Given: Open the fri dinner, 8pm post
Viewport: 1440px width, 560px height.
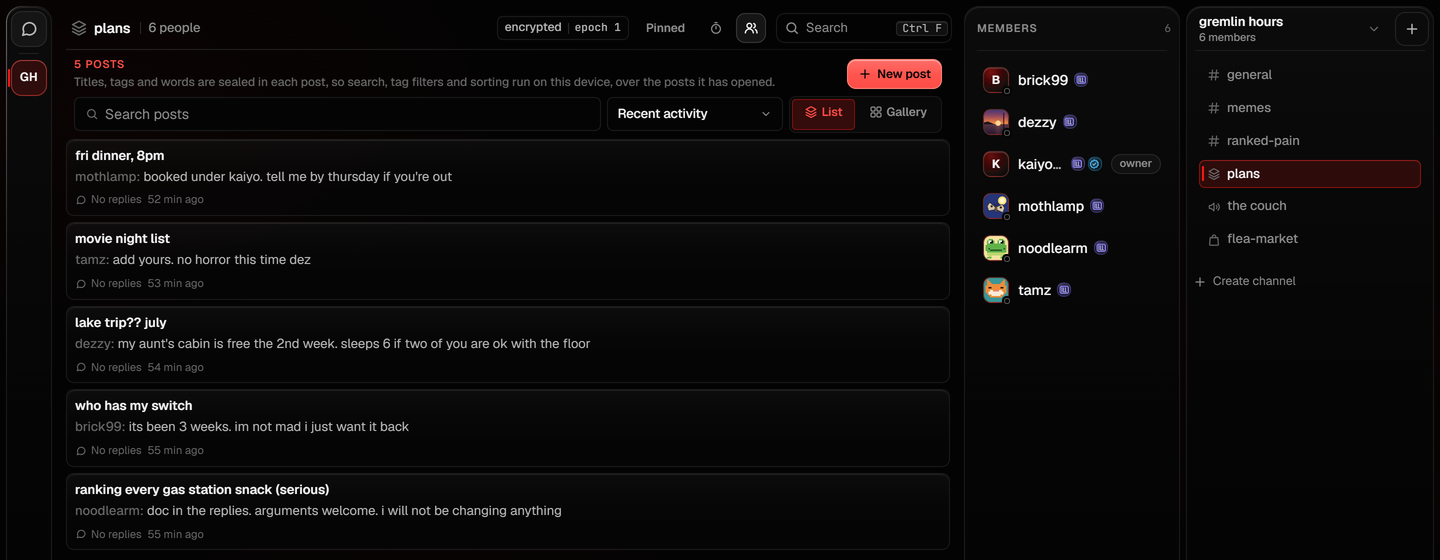Looking at the screenshot, I should [507, 178].
